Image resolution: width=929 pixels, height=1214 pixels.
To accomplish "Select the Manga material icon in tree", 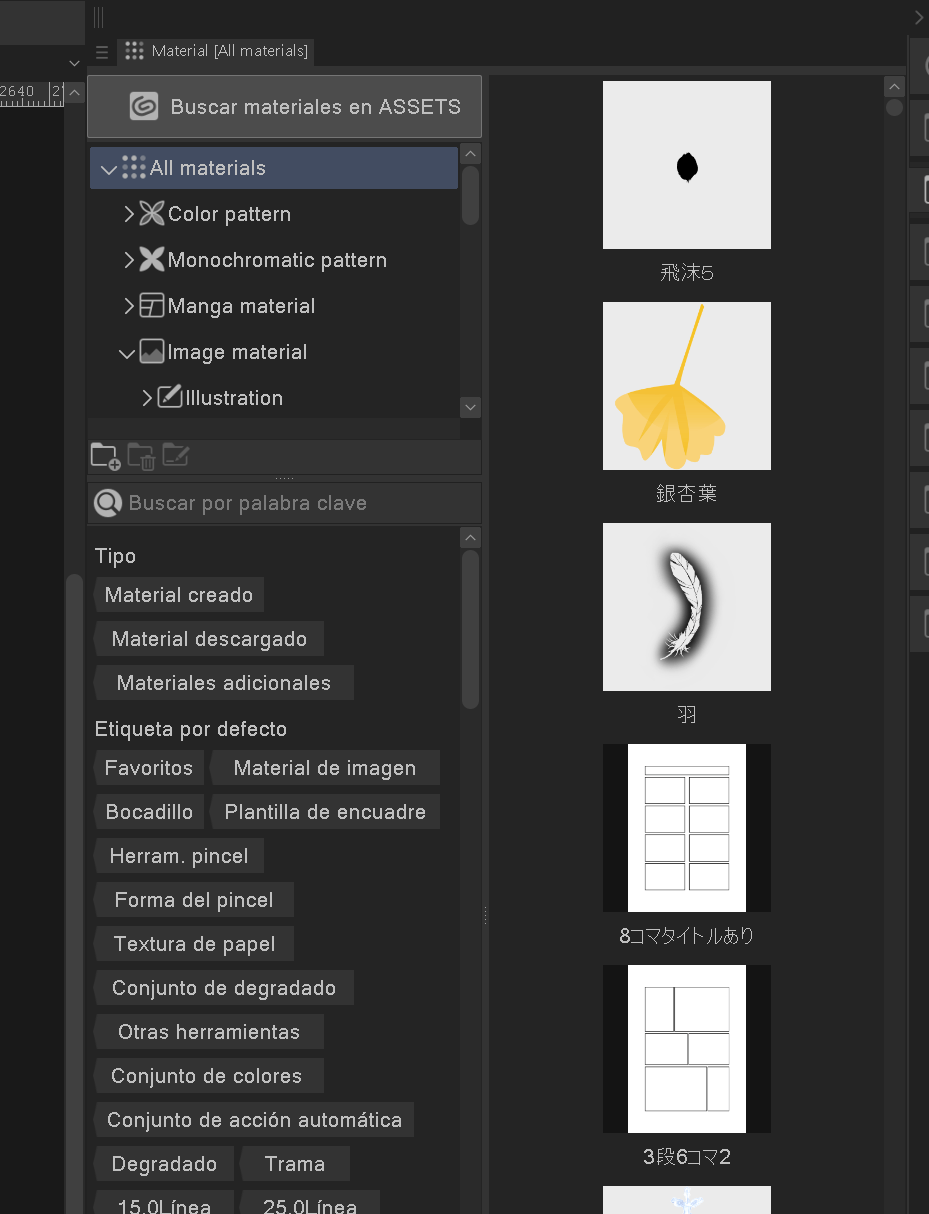I will [x=150, y=306].
